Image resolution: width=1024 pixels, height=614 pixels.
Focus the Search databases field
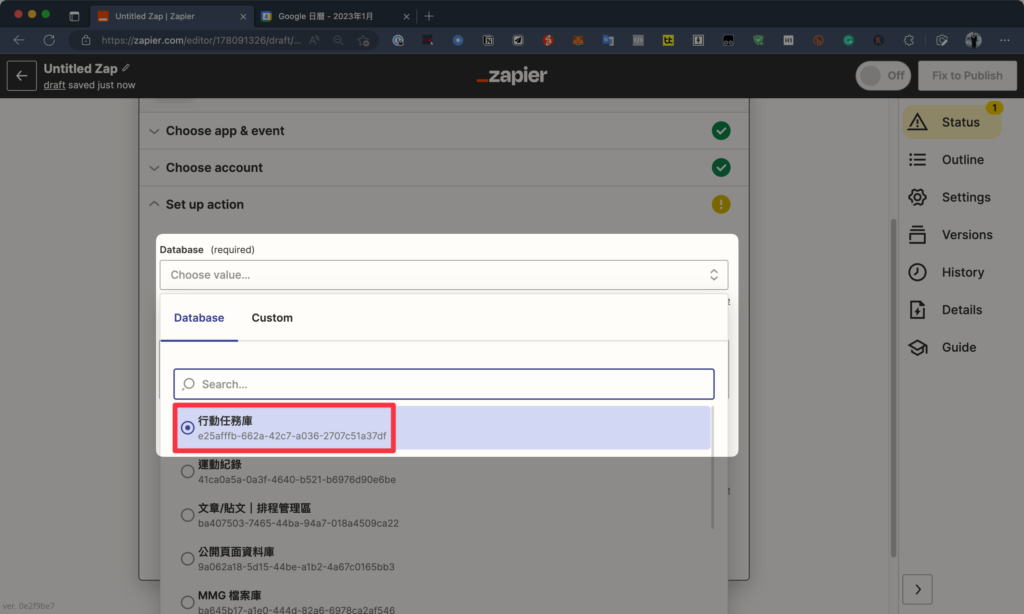pos(444,384)
